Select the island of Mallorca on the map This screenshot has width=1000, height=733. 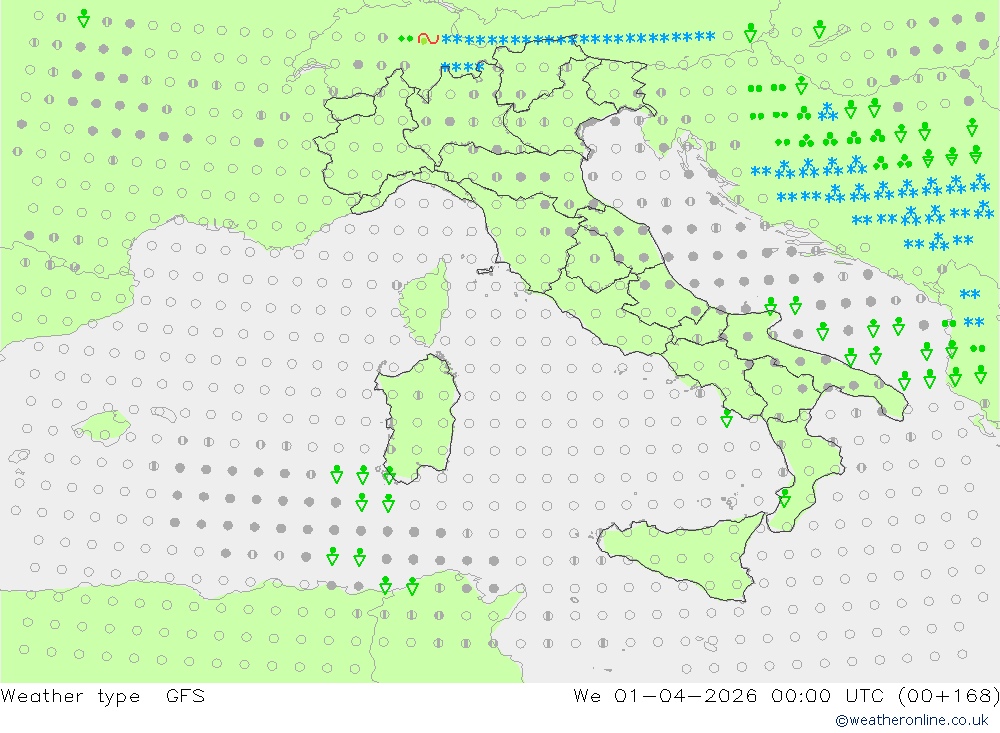pyautogui.click(x=102, y=427)
